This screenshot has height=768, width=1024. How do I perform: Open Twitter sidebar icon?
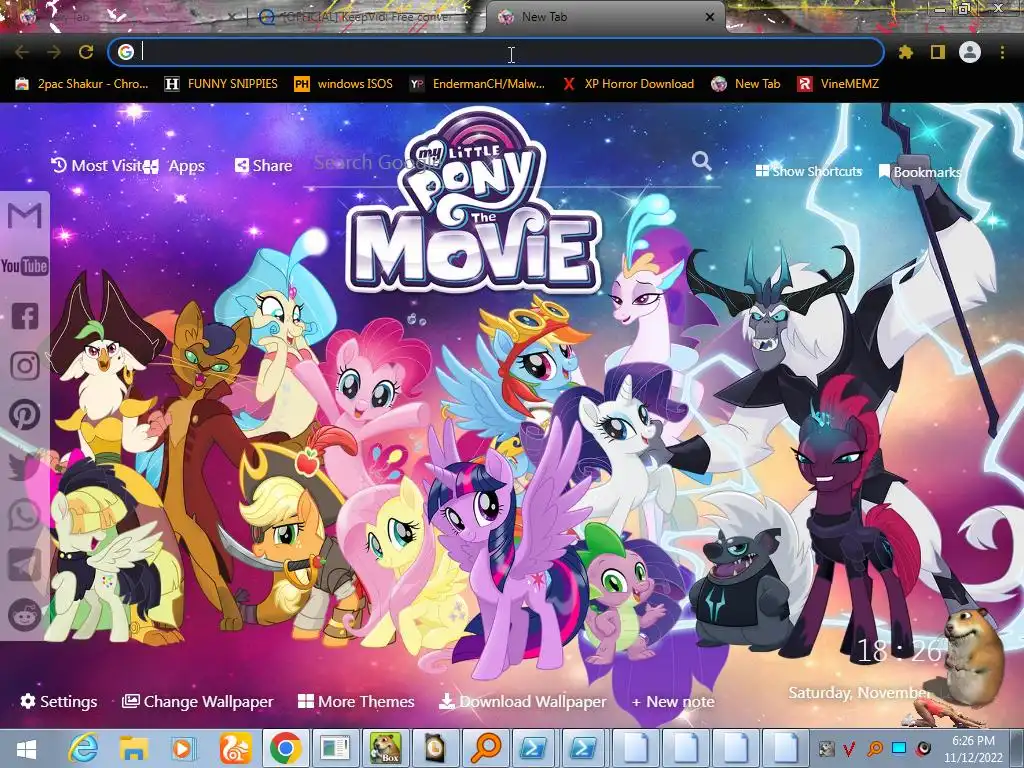[24, 466]
